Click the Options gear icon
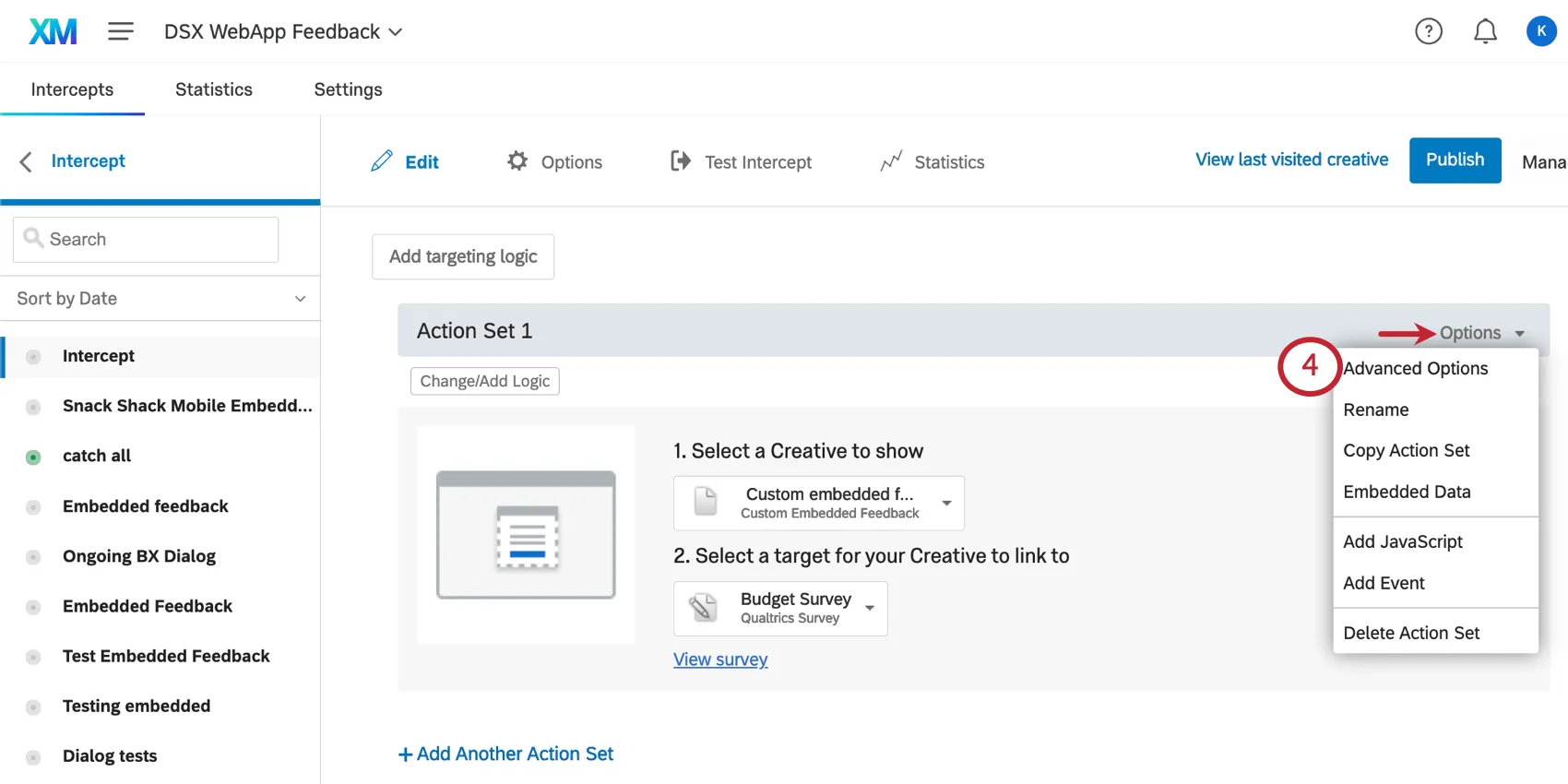 coord(517,161)
